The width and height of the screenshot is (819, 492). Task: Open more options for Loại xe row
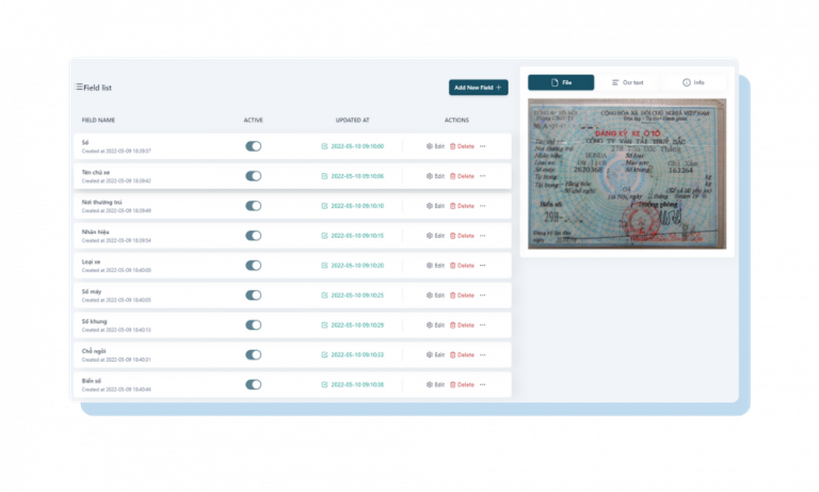point(483,265)
